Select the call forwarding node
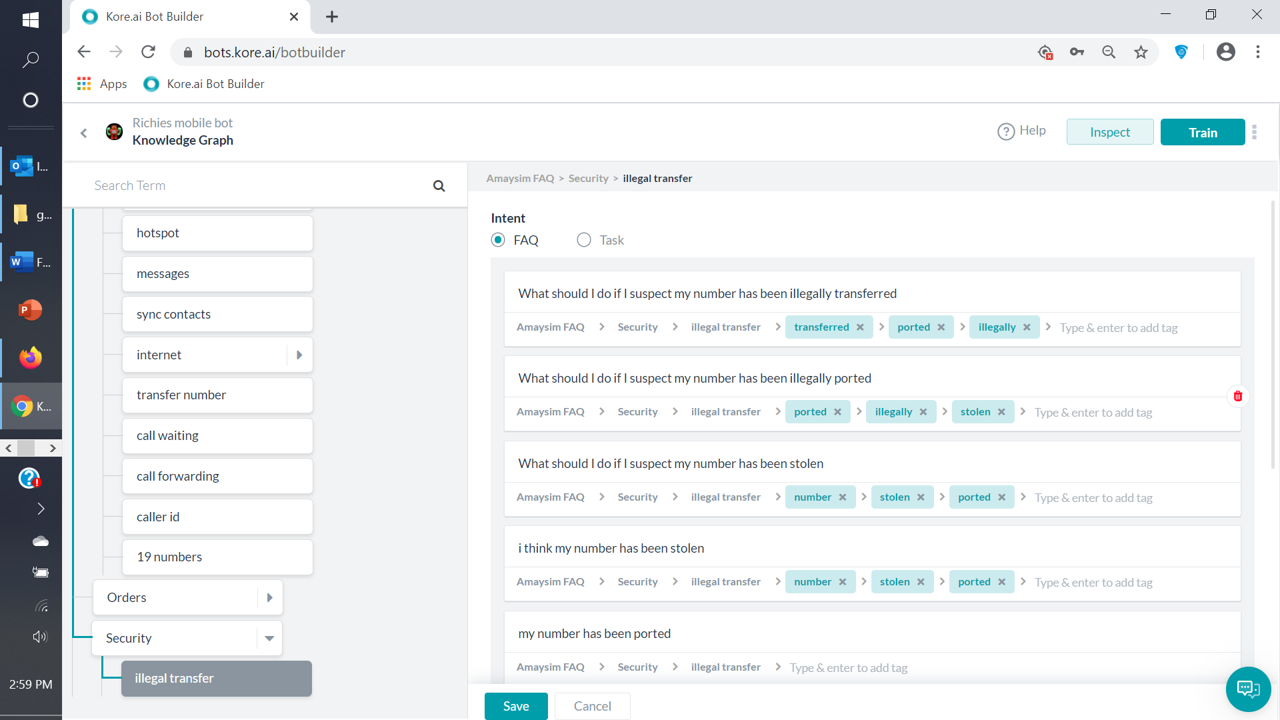The image size is (1280, 720). pos(218,476)
